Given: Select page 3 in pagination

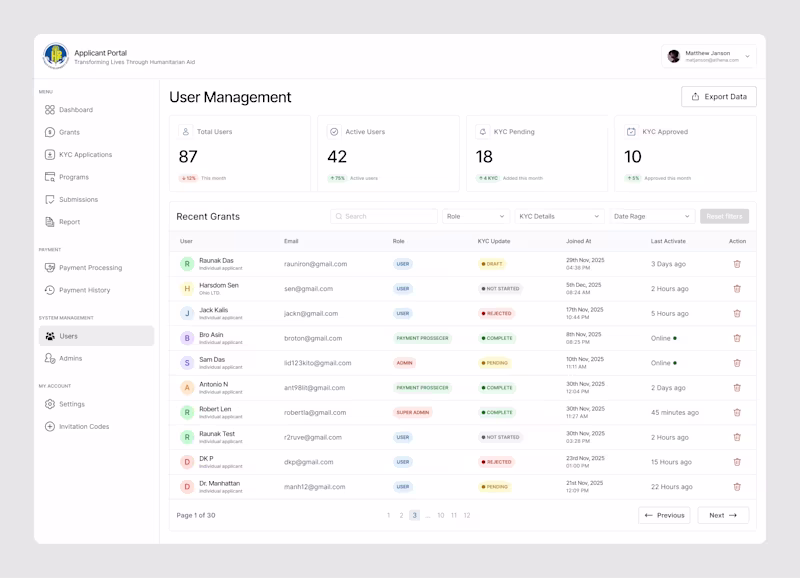Looking at the screenshot, I should click(414, 515).
